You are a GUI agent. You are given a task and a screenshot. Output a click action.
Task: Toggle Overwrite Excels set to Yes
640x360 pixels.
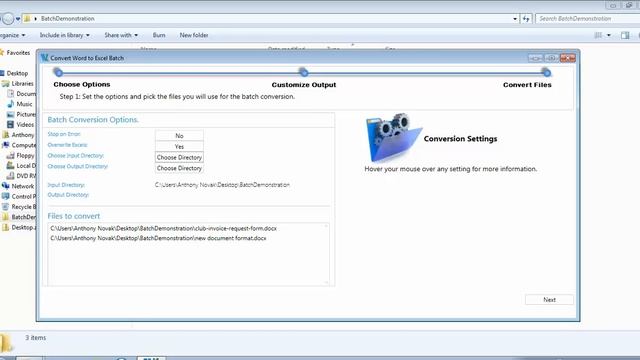[179, 147]
